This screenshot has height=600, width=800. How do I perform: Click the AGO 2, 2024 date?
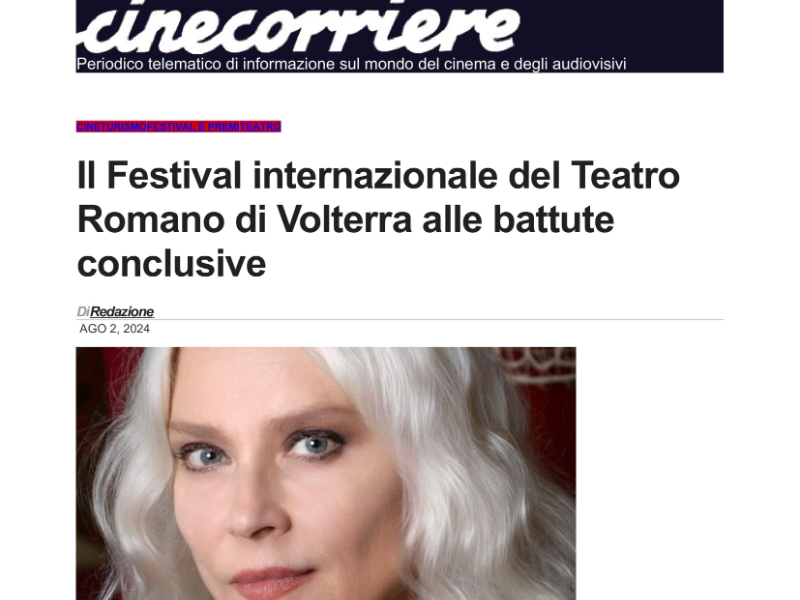point(114,329)
